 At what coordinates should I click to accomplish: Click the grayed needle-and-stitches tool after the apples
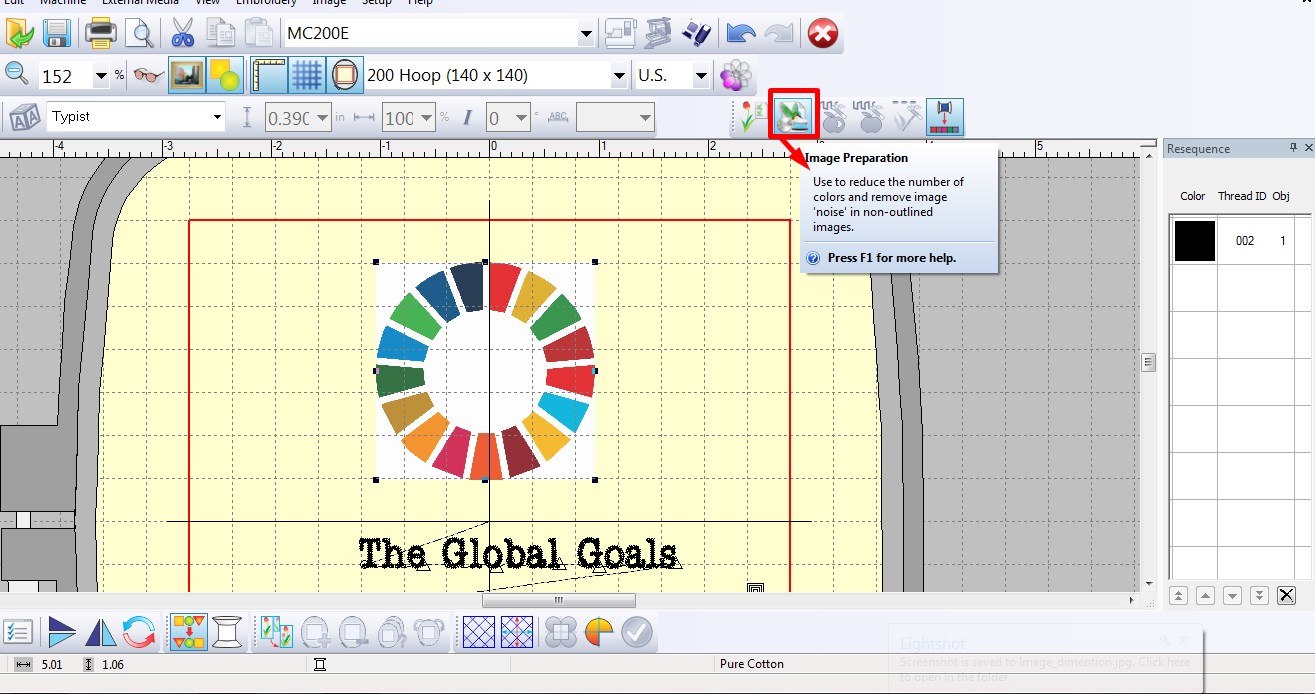point(906,117)
